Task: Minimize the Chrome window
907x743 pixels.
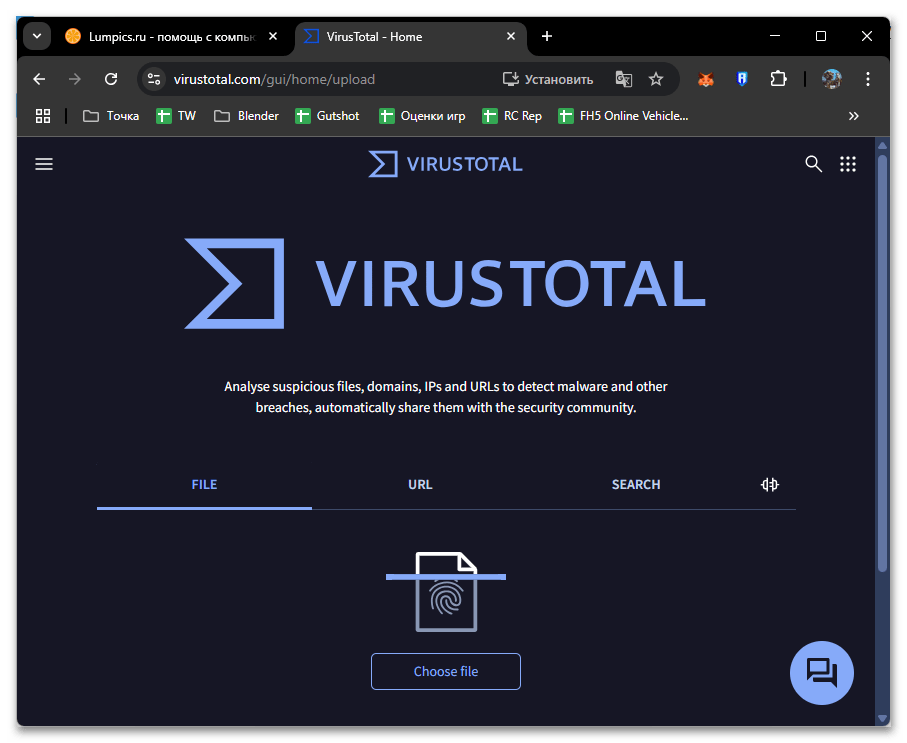Action: (775, 36)
